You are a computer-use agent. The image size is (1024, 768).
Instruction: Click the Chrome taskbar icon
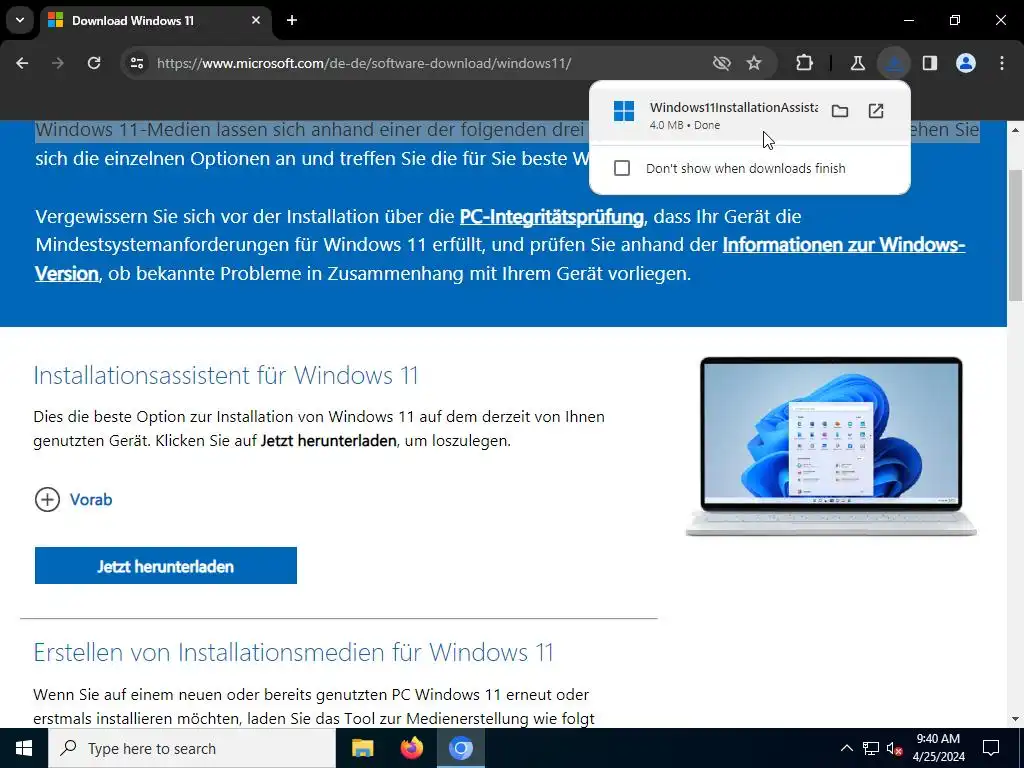coord(460,748)
